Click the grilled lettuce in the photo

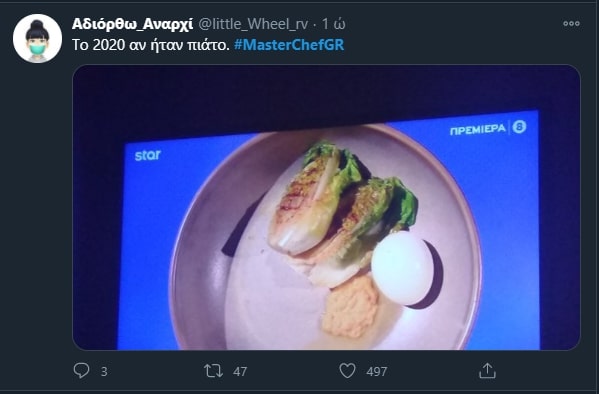342,212
